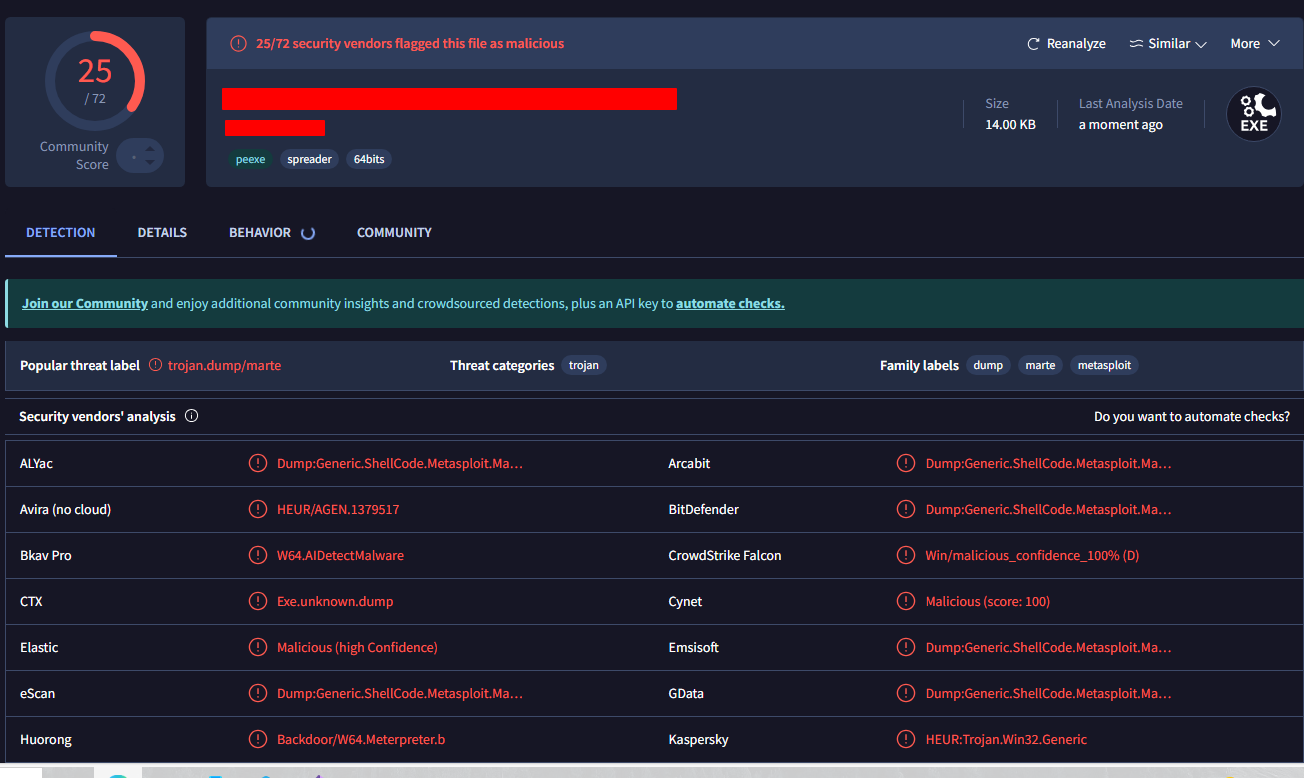Click the Kaspersky vendor name
The image size is (1304, 778).
coord(698,739)
